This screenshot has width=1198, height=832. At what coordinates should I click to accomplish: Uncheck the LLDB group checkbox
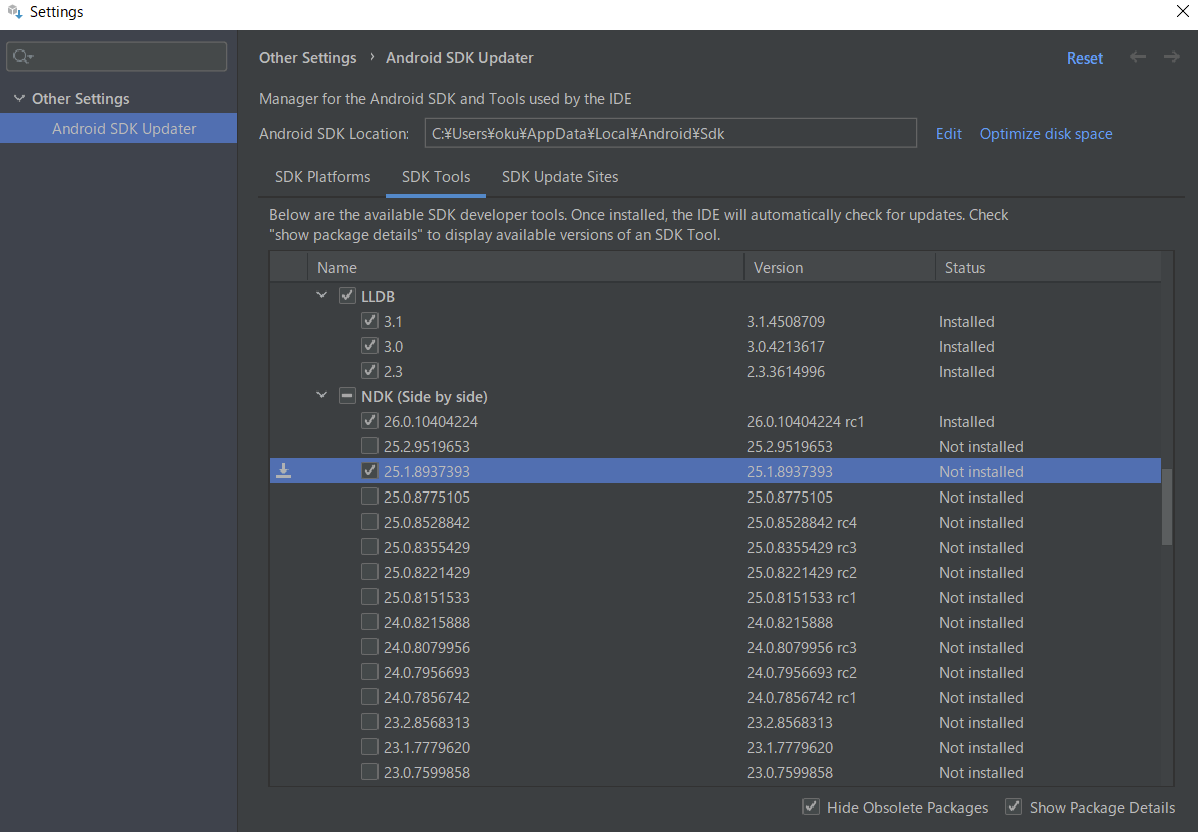point(347,296)
